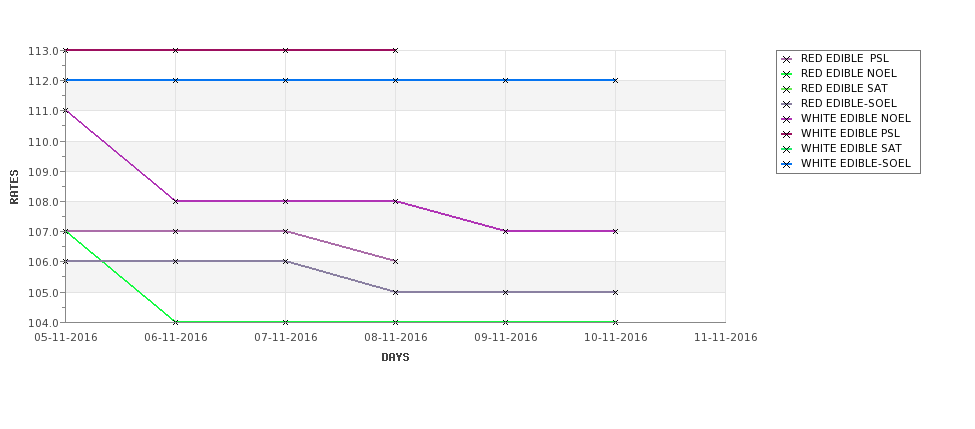This screenshot has width=975, height=429.
Task: Click the WHITE EDIBLE-SOEL legend marker
Action: [787, 164]
